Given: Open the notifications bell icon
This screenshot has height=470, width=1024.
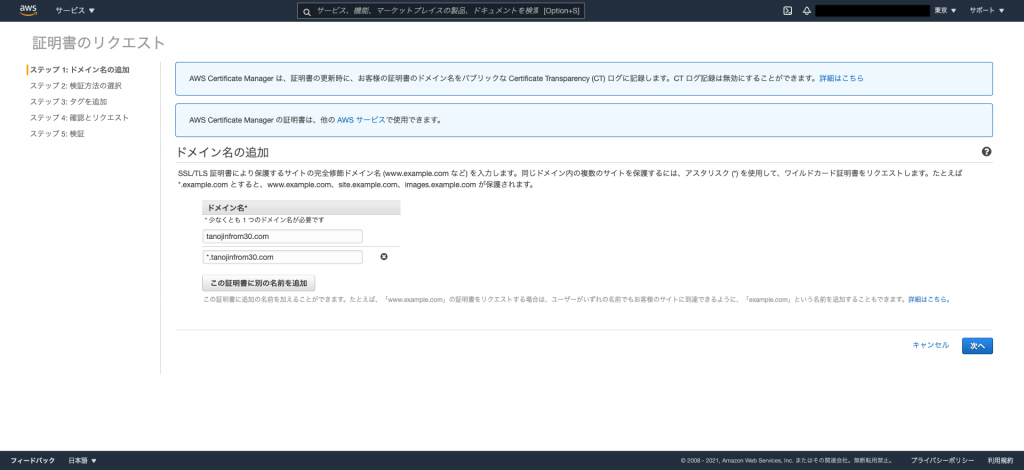Looking at the screenshot, I should click(x=807, y=10).
